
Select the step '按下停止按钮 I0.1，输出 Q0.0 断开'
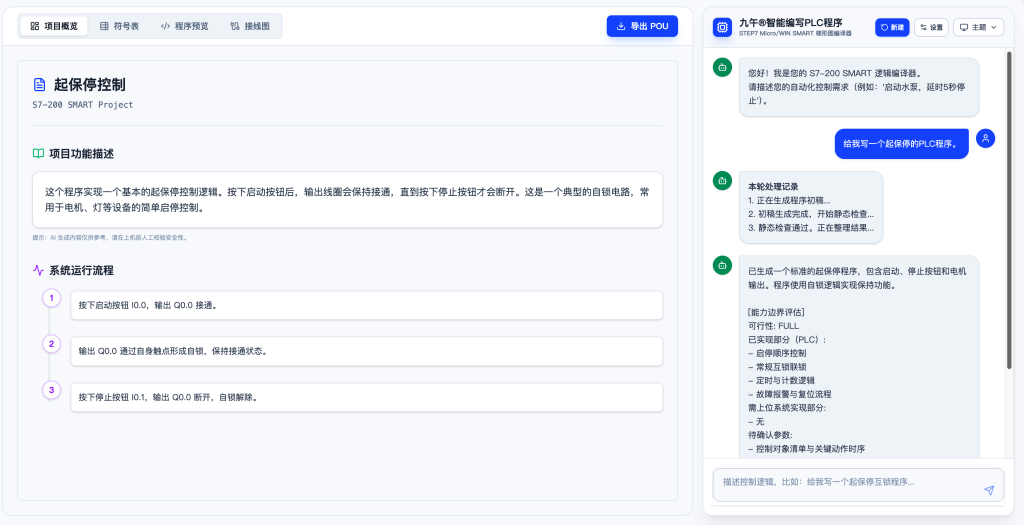pyautogui.click(x=366, y=397)
